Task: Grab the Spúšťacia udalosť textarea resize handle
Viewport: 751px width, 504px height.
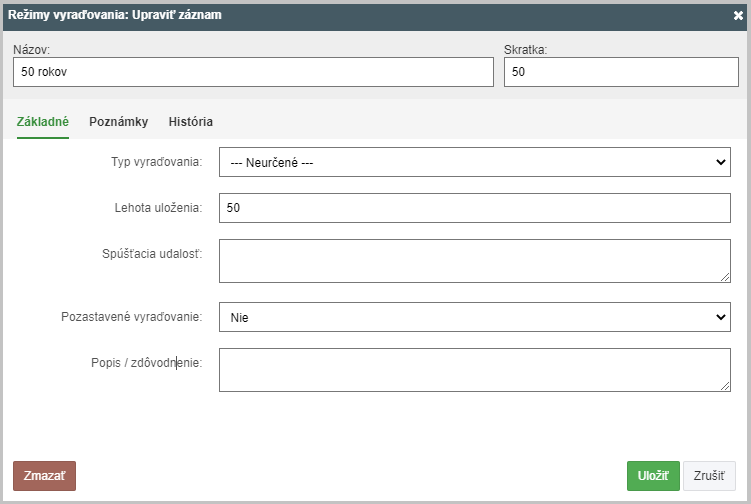Action: tap(725, 277)
